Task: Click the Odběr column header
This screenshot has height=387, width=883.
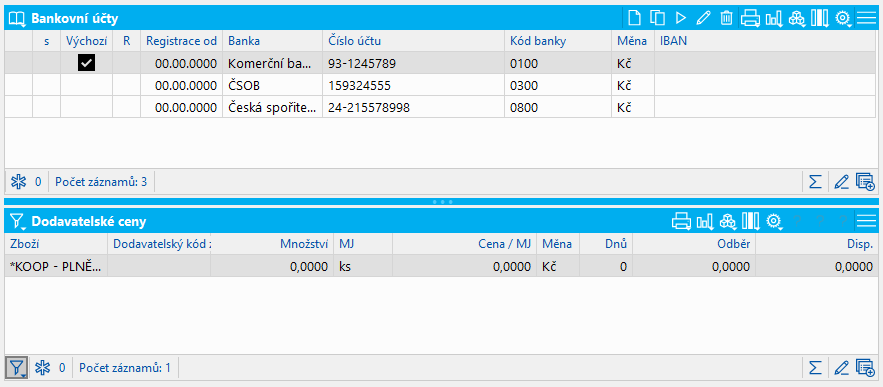Action: (694, 244)
